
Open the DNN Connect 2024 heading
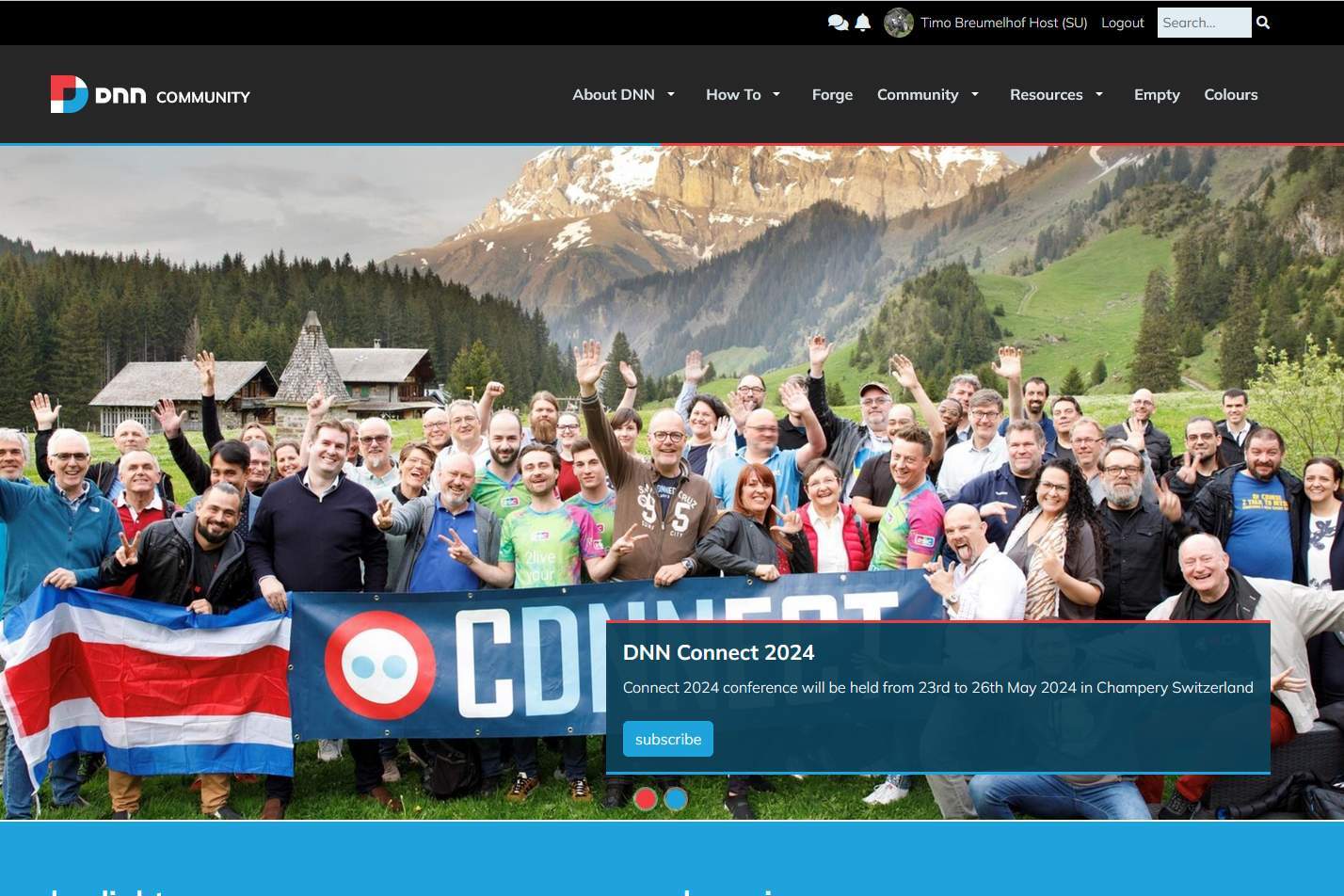pos(718,652)
